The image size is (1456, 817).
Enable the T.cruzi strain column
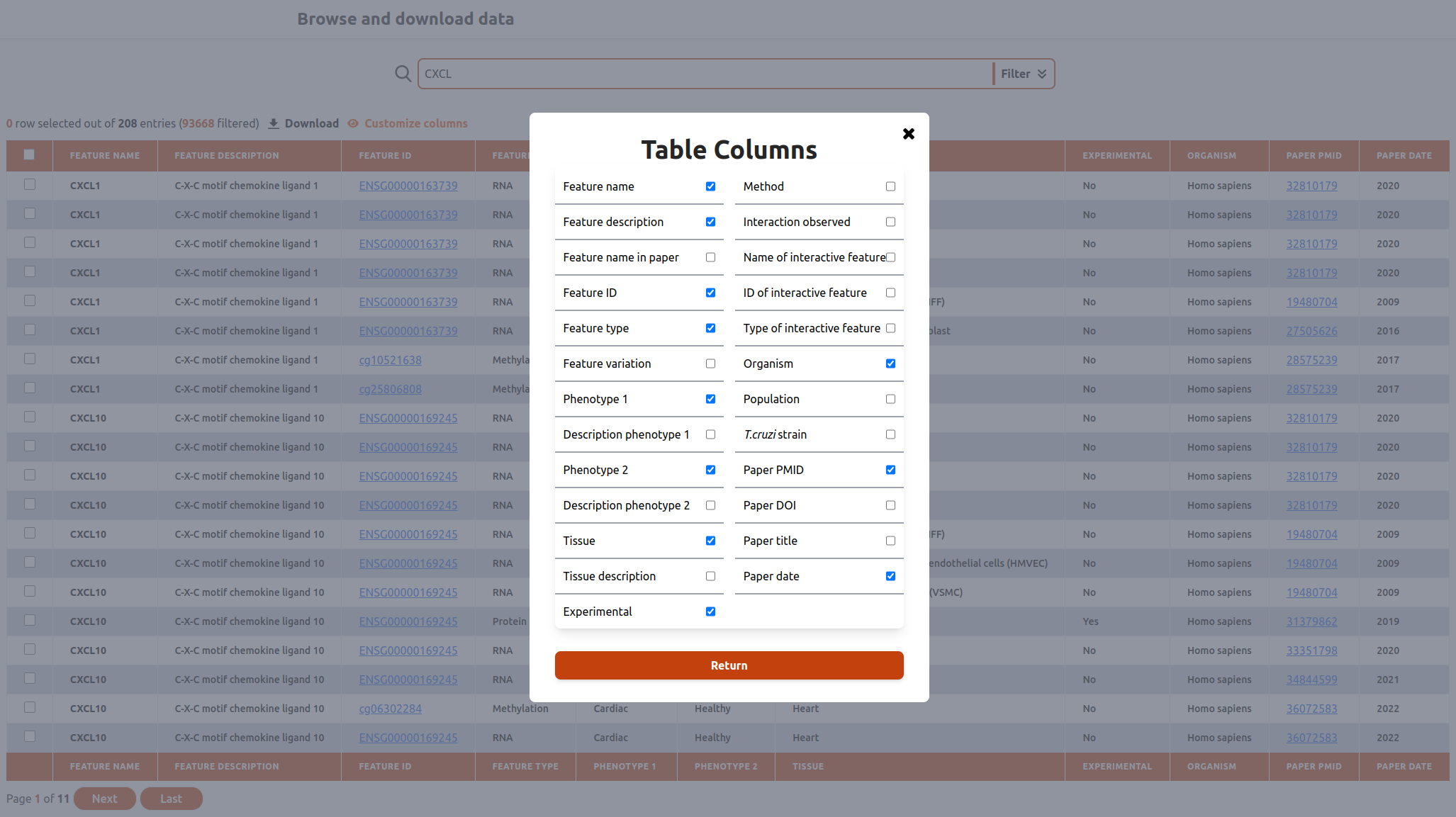click(890, 434)
